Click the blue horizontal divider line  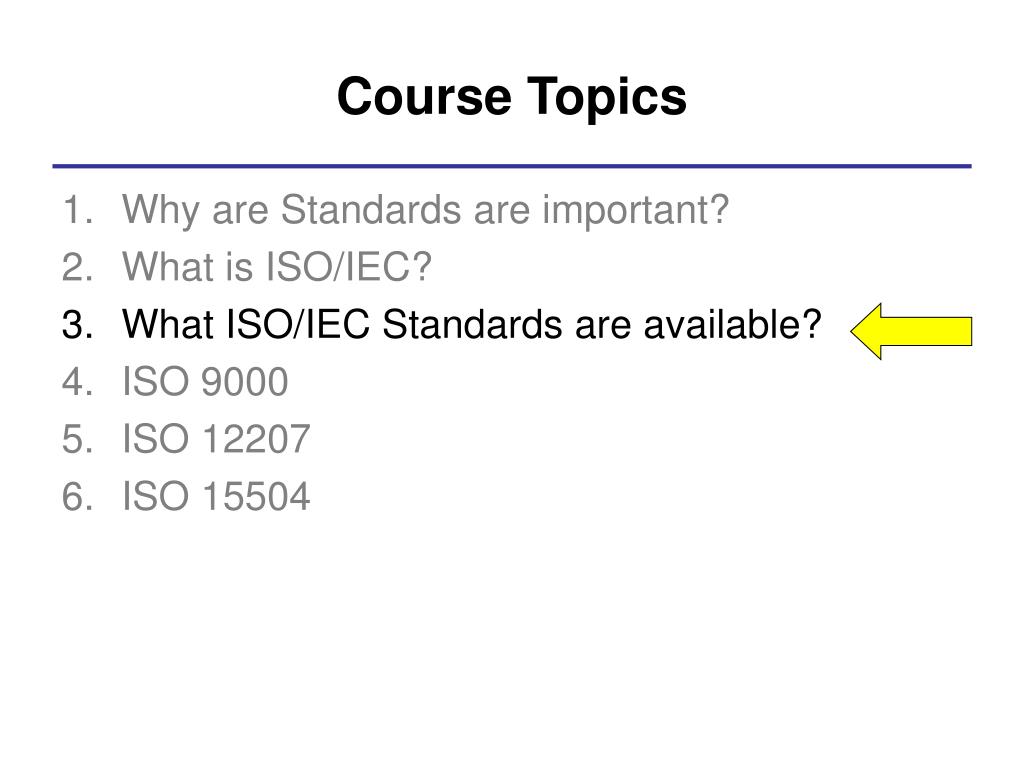tap(512, 166)
